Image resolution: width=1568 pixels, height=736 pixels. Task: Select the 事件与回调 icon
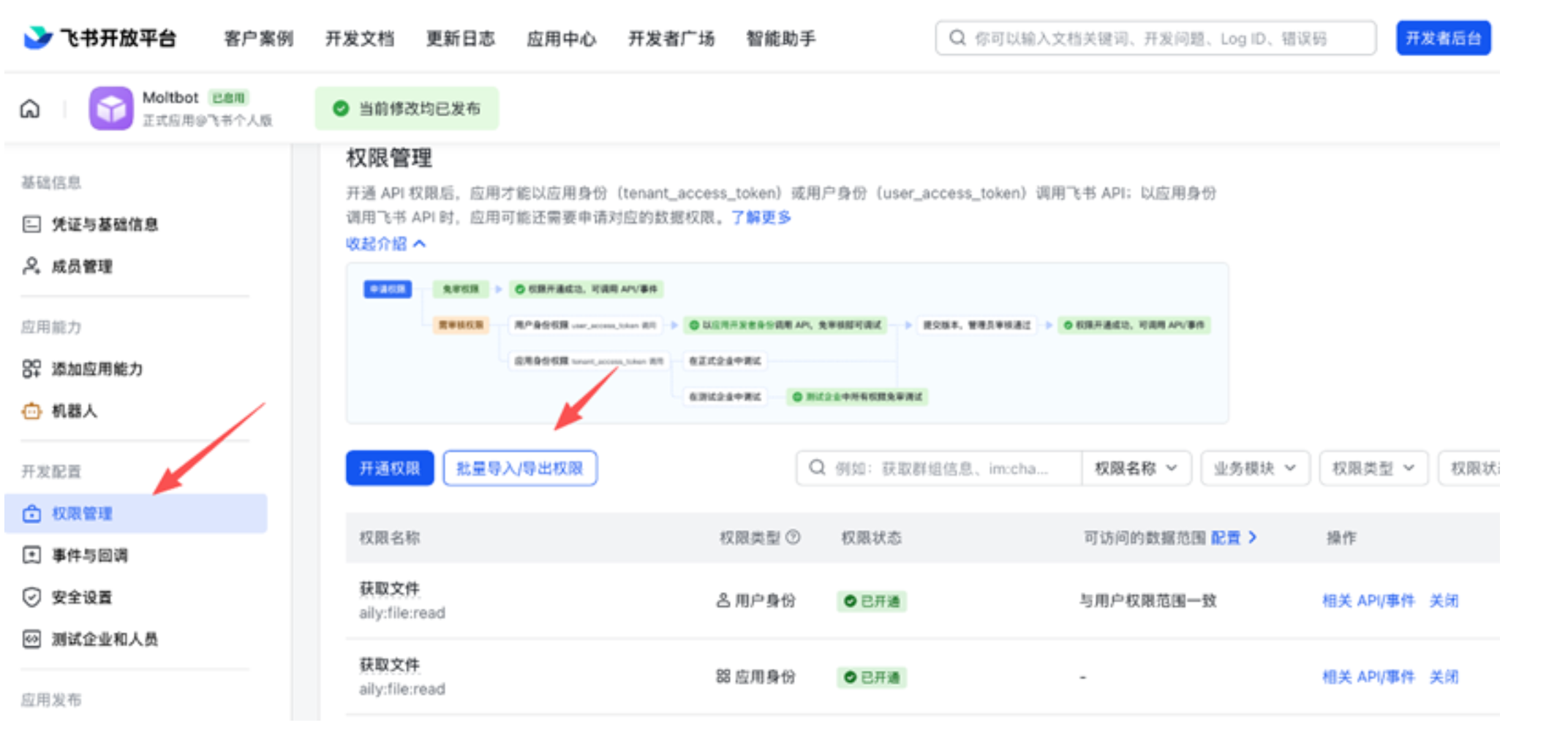pyautogui.click(x=30, y=555)
